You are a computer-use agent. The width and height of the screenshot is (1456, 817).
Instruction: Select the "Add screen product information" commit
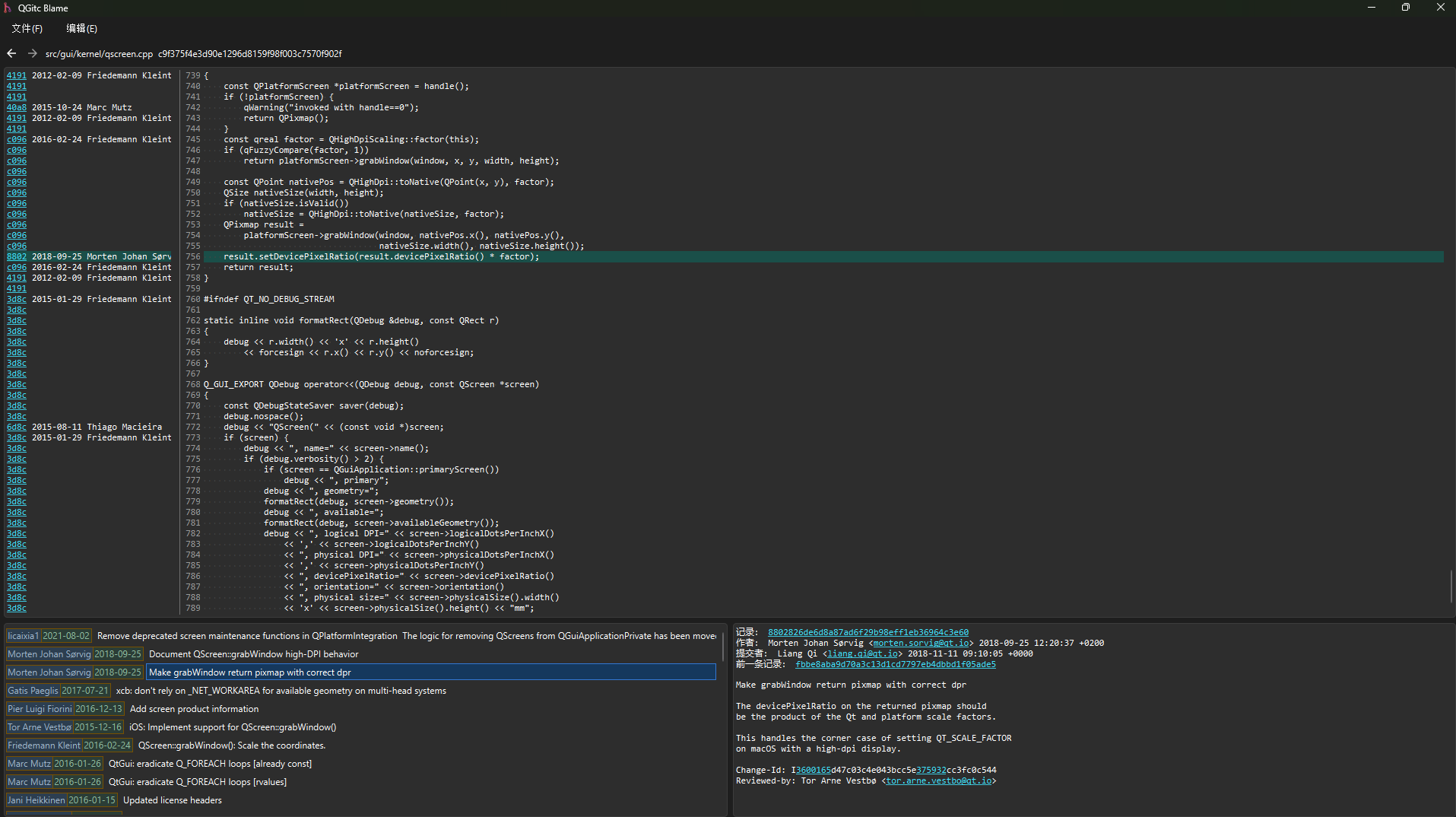point(194,709)
